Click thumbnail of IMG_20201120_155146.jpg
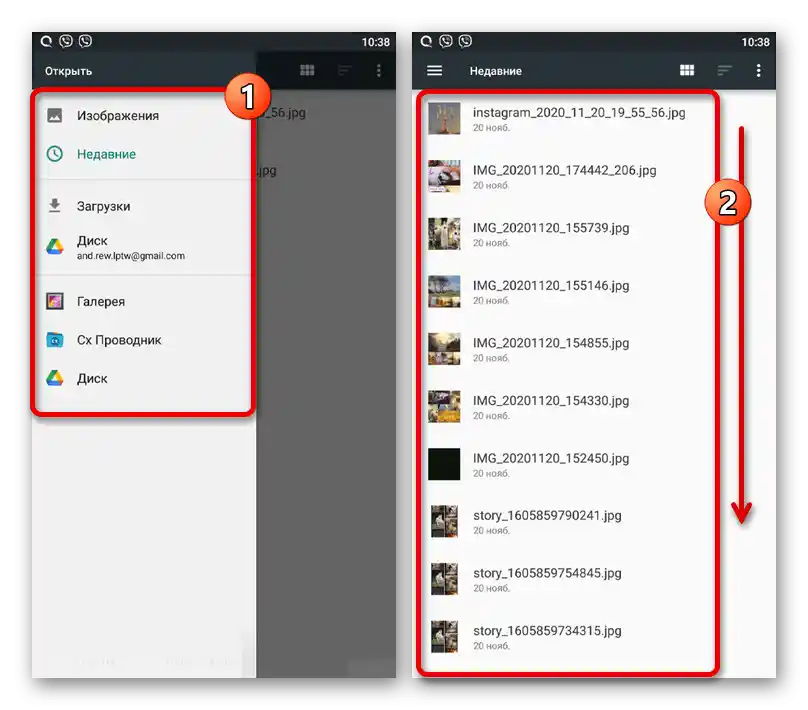 tap(444, 292)
